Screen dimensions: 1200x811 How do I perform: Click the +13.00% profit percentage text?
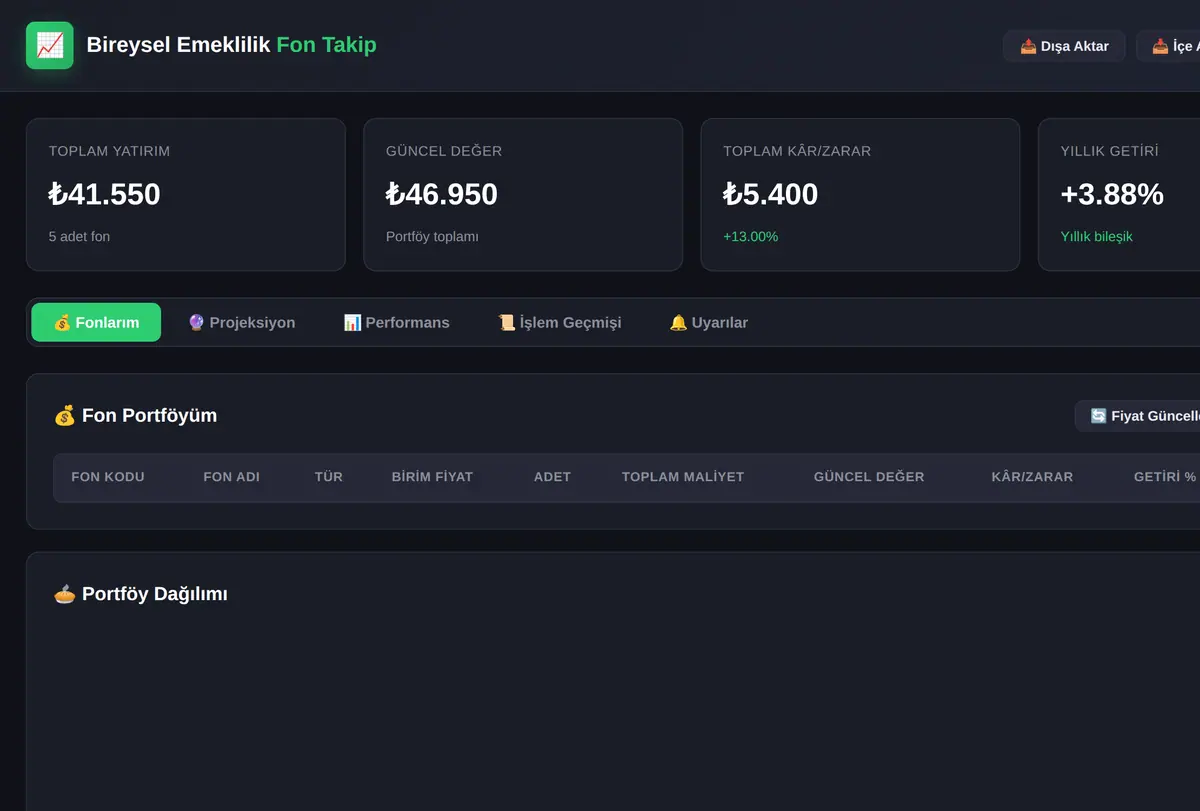tap(750, 237)
